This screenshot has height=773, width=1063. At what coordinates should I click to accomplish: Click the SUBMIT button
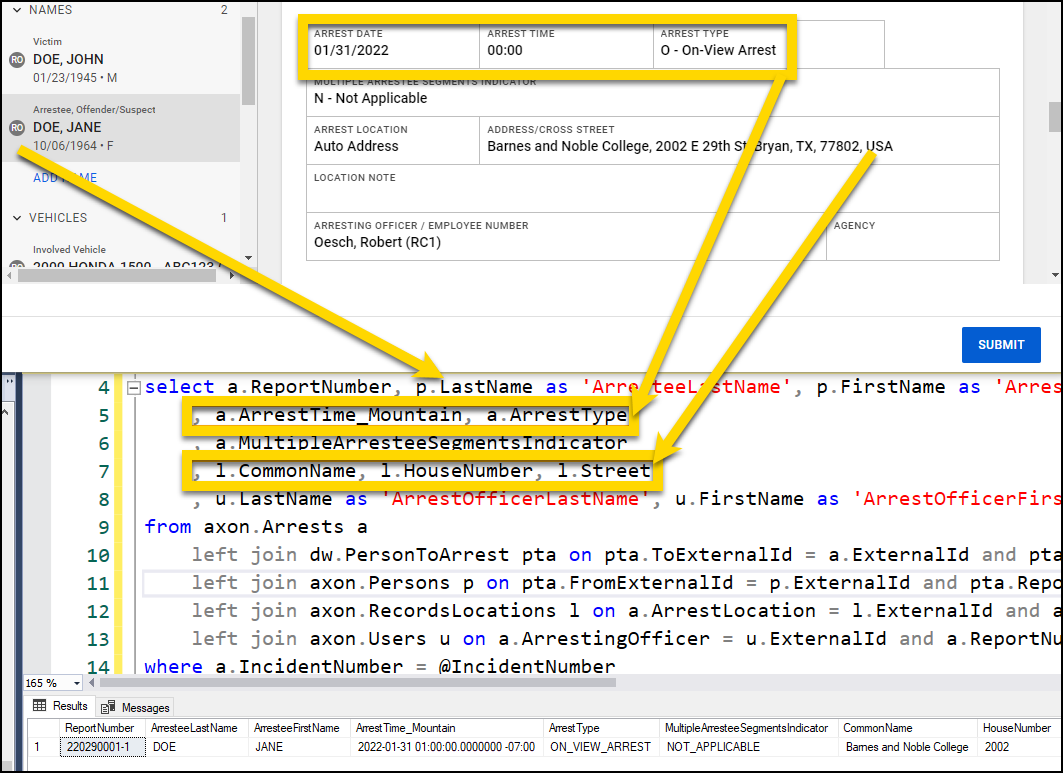click(x=1001, y=345)
